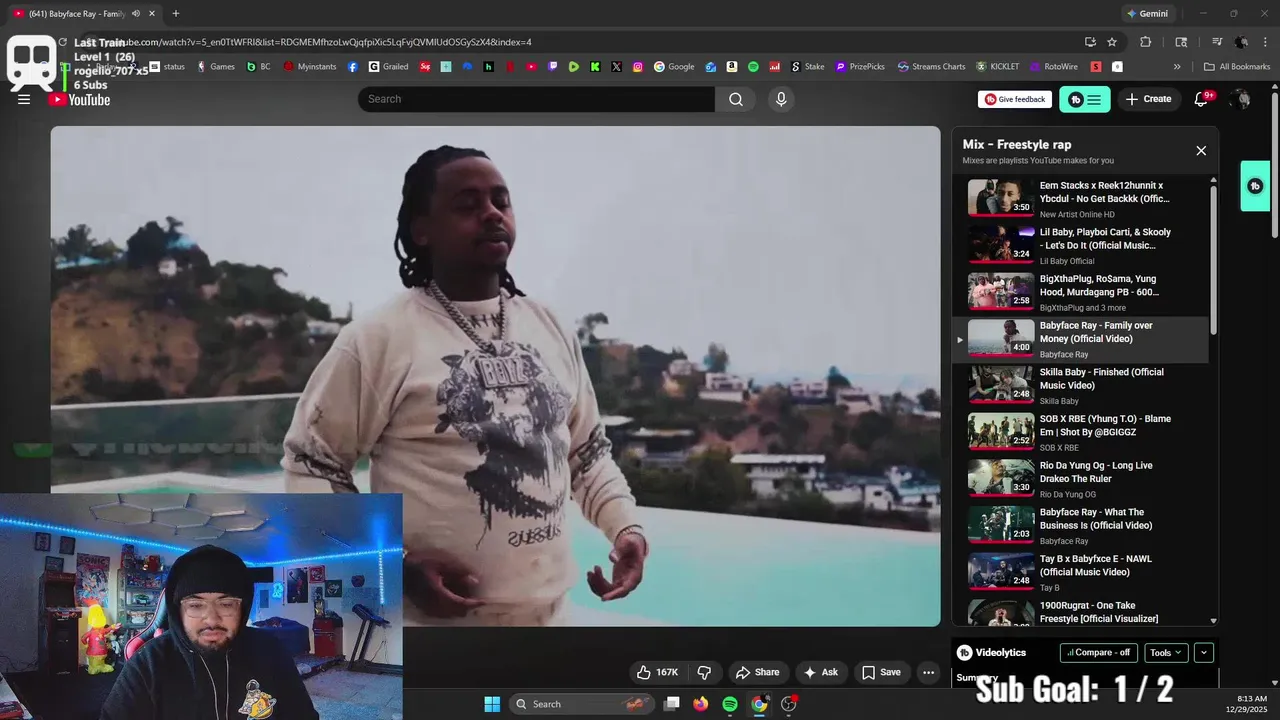Open the Windows Start menu
This screenshot has width=1280, height=720.
tap(492, 704)
